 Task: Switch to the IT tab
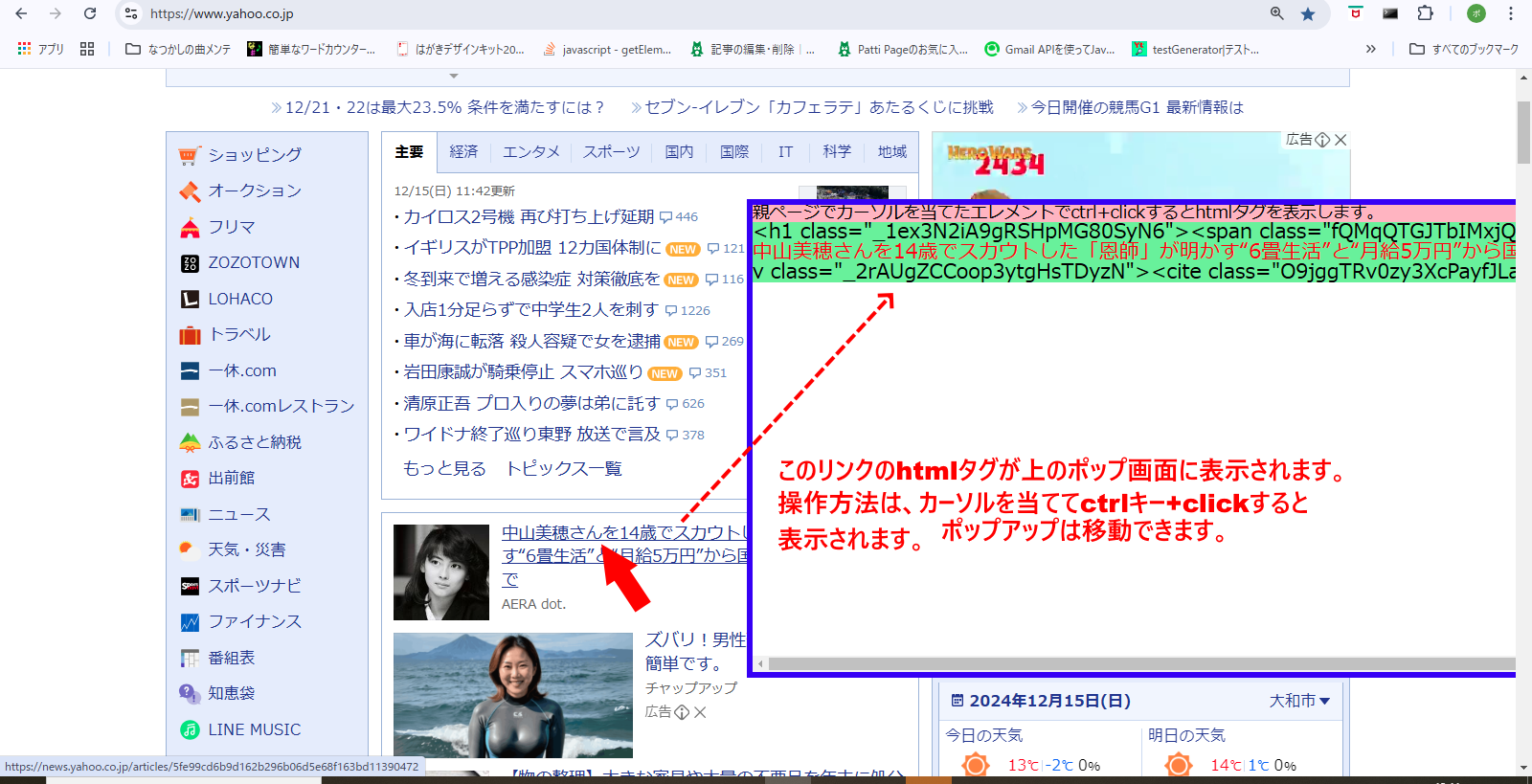point(785,152)
